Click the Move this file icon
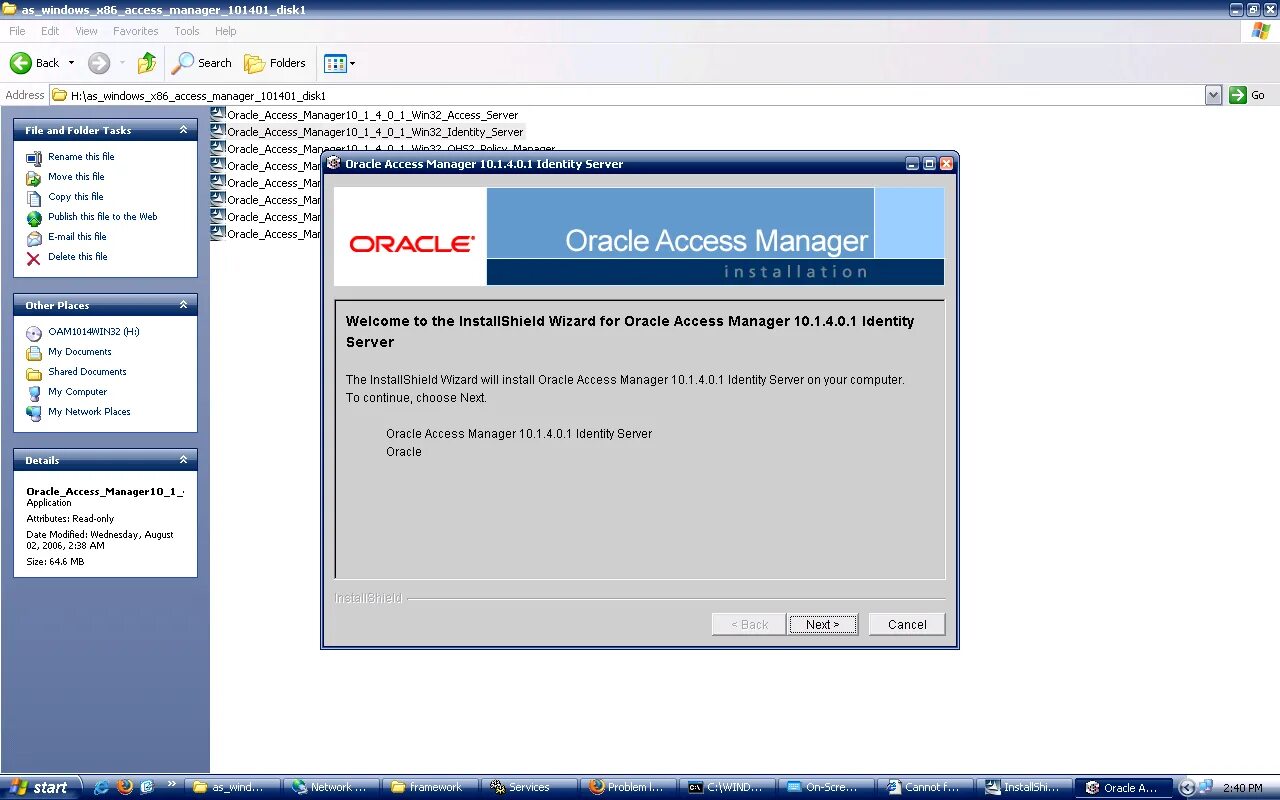The image size is (1280, 800). [x=34, y=177]
